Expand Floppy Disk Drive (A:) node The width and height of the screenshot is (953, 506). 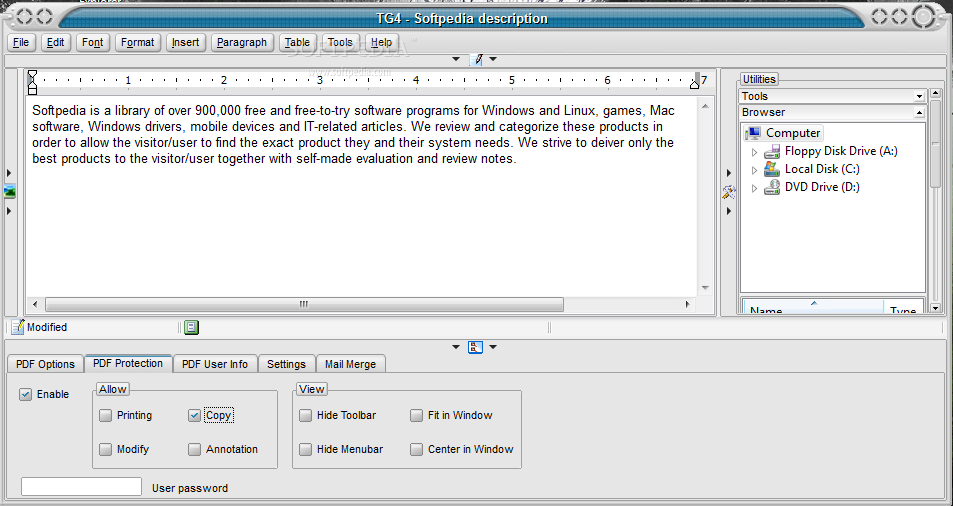[755, 152]
